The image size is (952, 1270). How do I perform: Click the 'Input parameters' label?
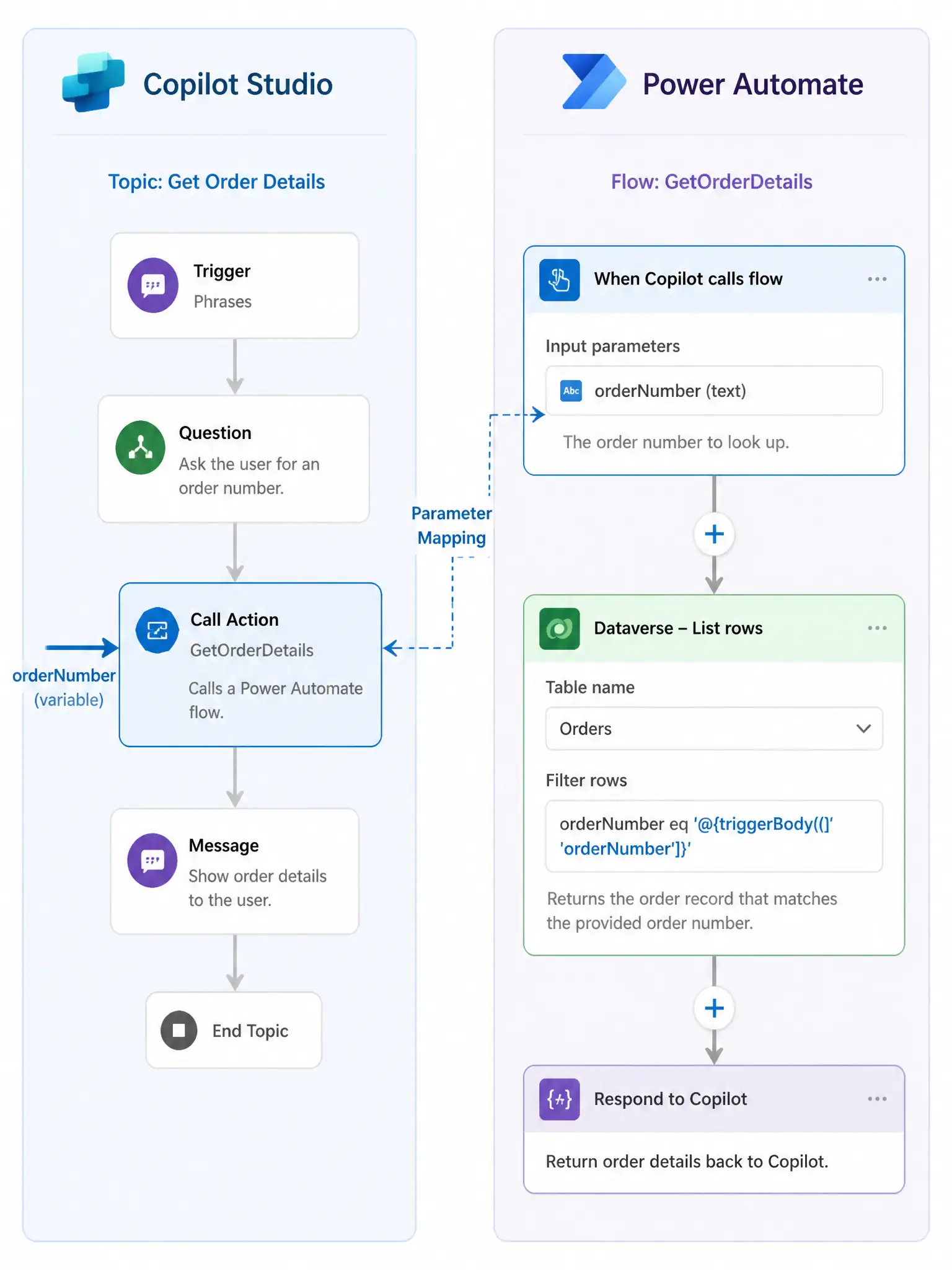tap(612, 346)
